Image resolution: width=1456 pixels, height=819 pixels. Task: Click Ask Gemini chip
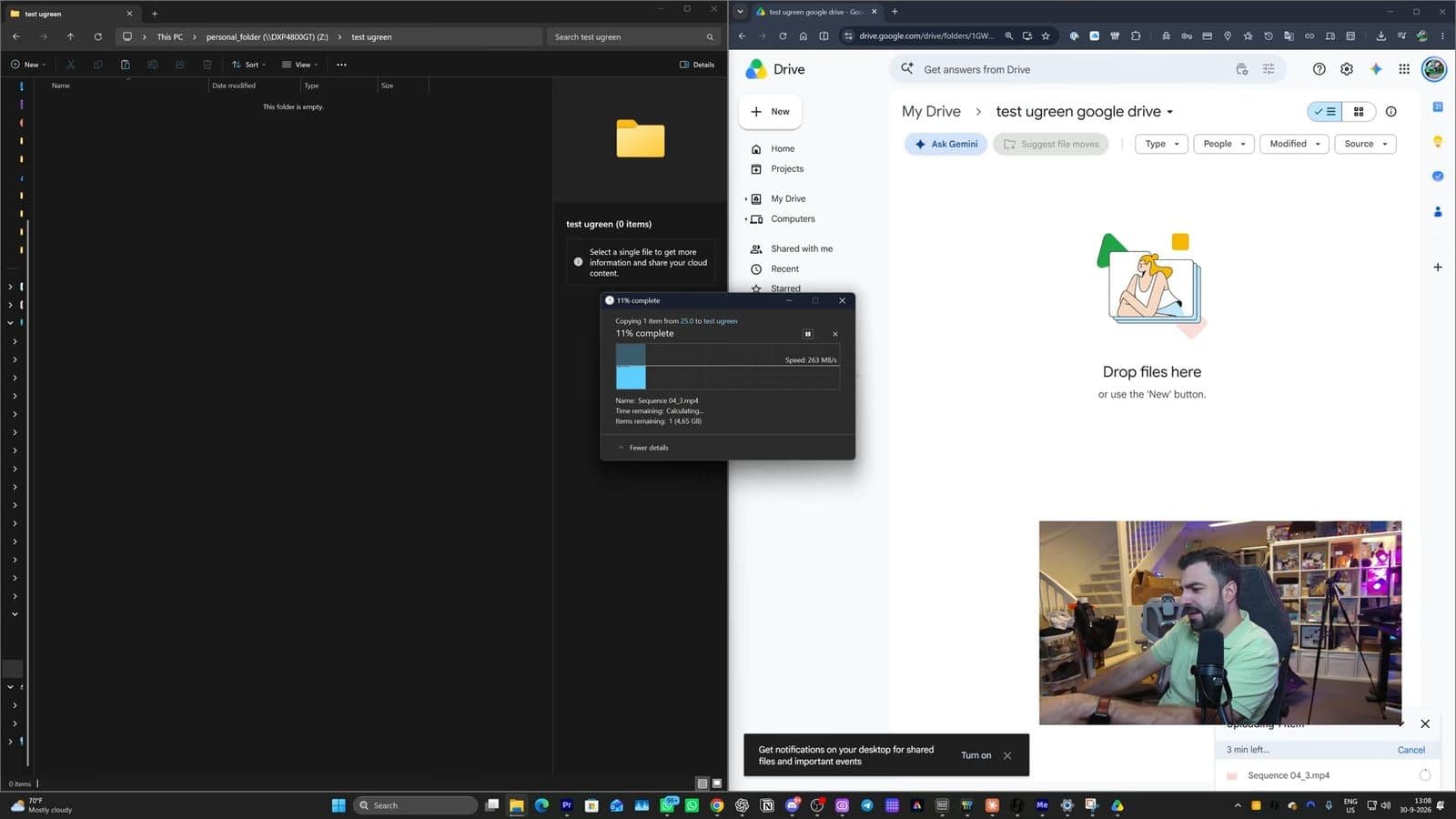(945, 144)
